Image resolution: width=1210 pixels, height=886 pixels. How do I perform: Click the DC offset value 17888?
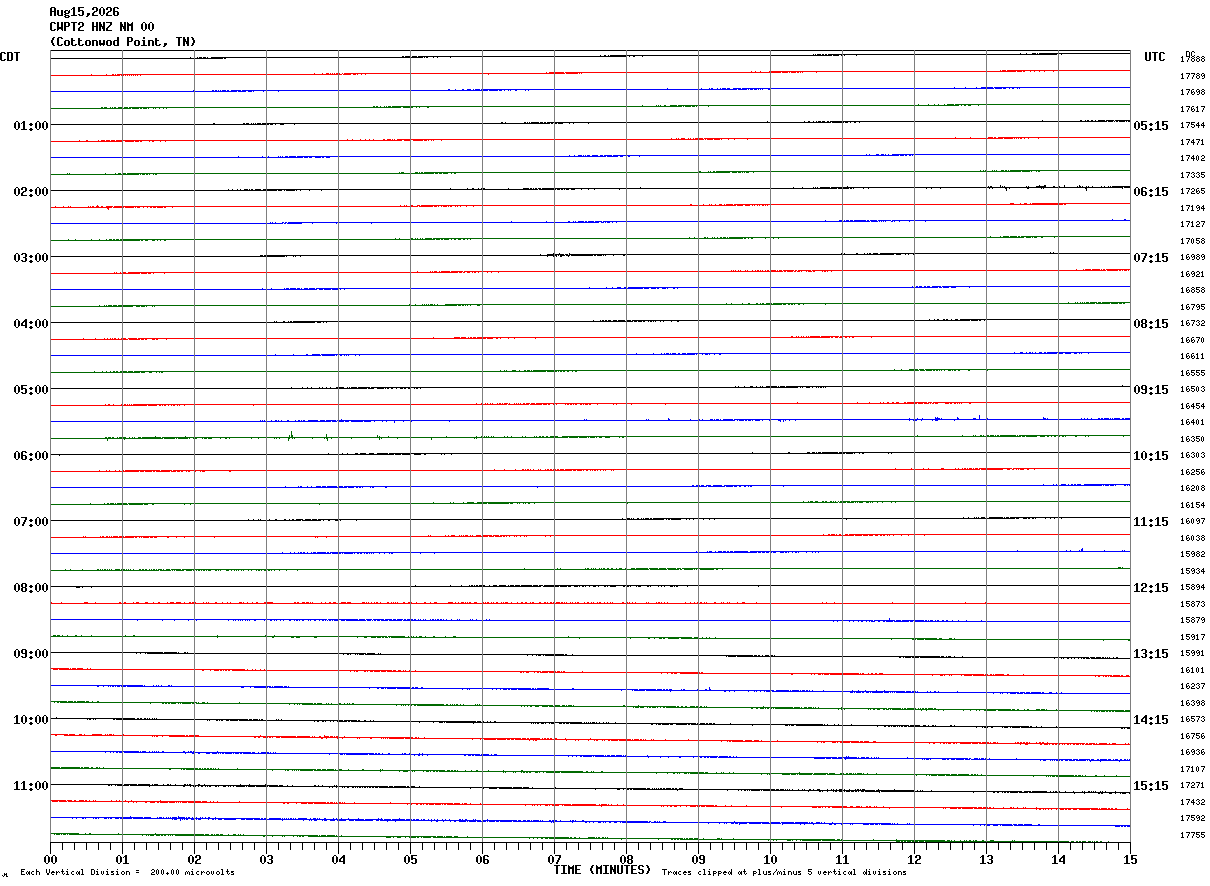pos(1192,60)
